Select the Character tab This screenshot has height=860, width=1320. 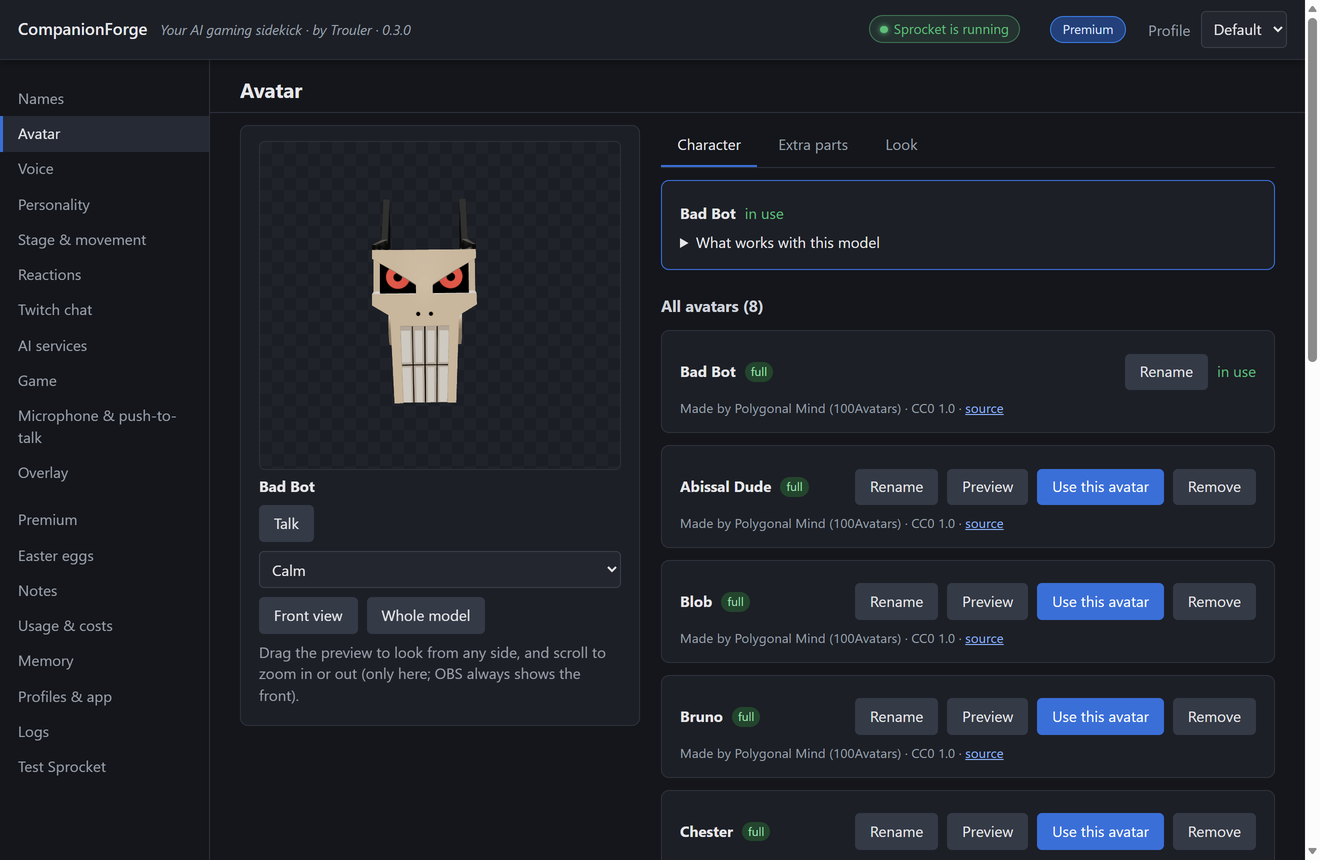[709, 145]
